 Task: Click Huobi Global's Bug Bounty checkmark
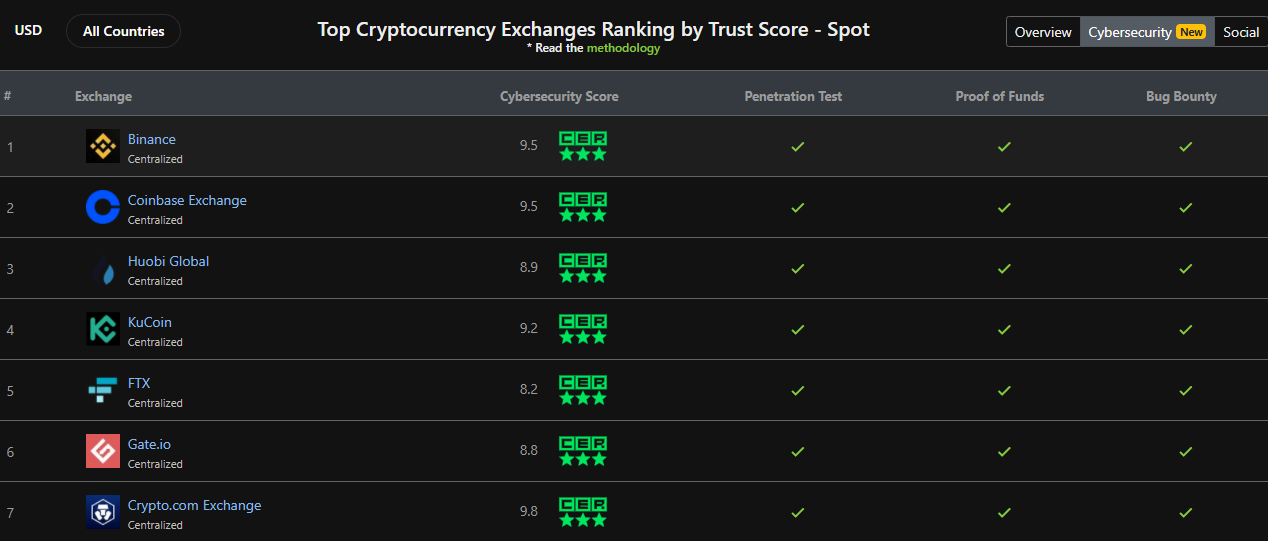1185,268
